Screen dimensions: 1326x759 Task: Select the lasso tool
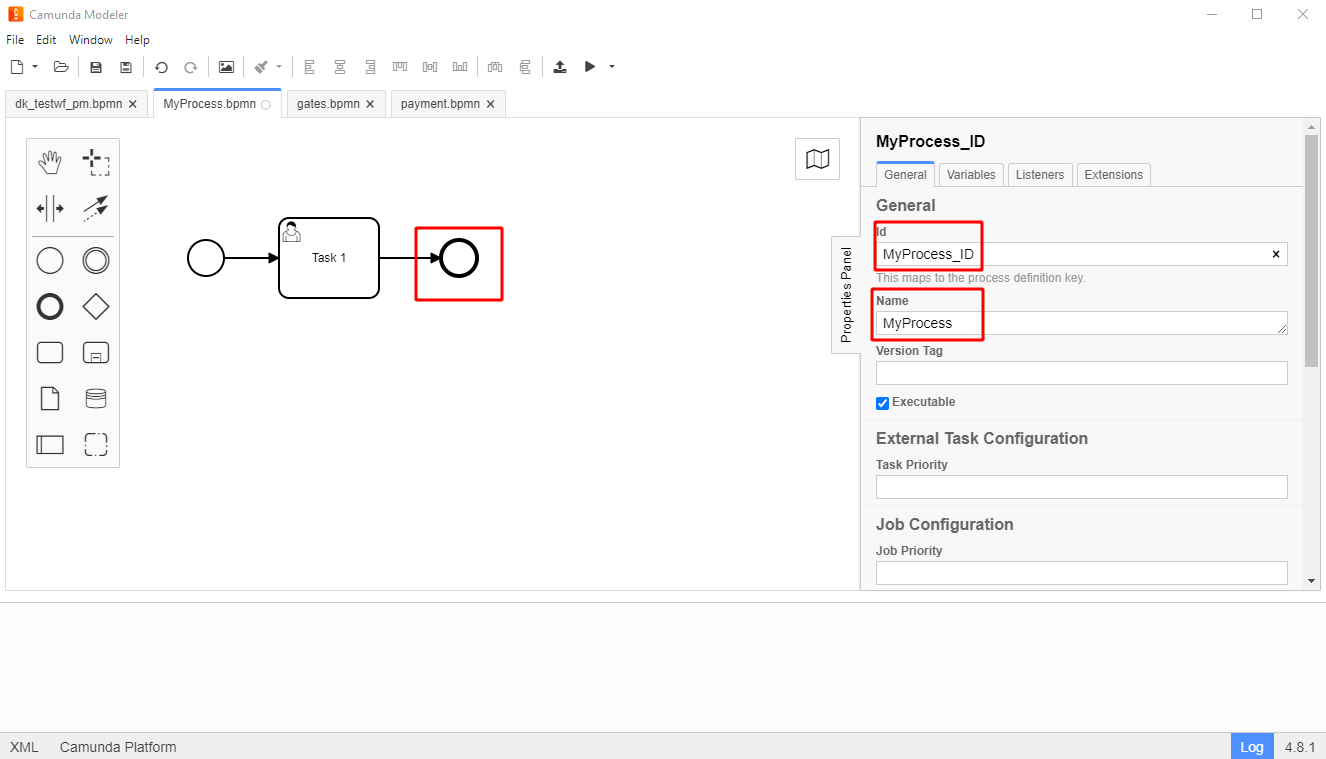click(95, 162)
